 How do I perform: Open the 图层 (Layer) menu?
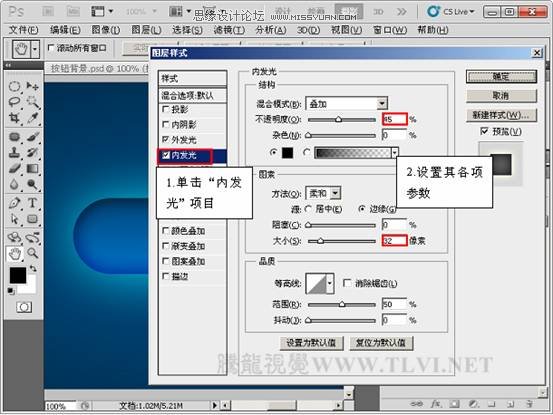coord(146,30)
